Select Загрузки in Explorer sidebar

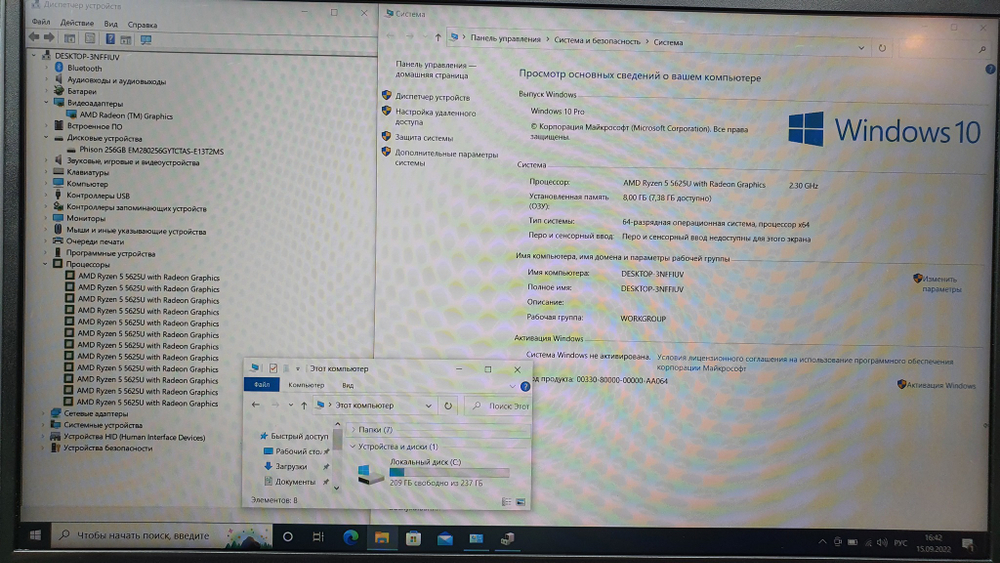(x=291, y=466)
